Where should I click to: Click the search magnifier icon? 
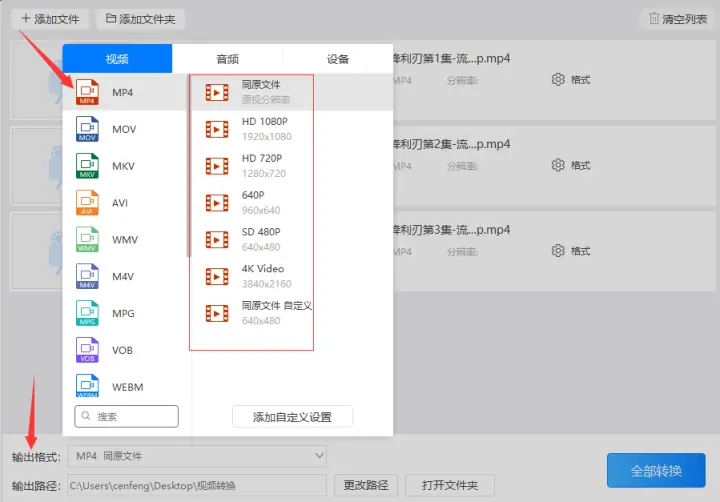pos(86,416)
